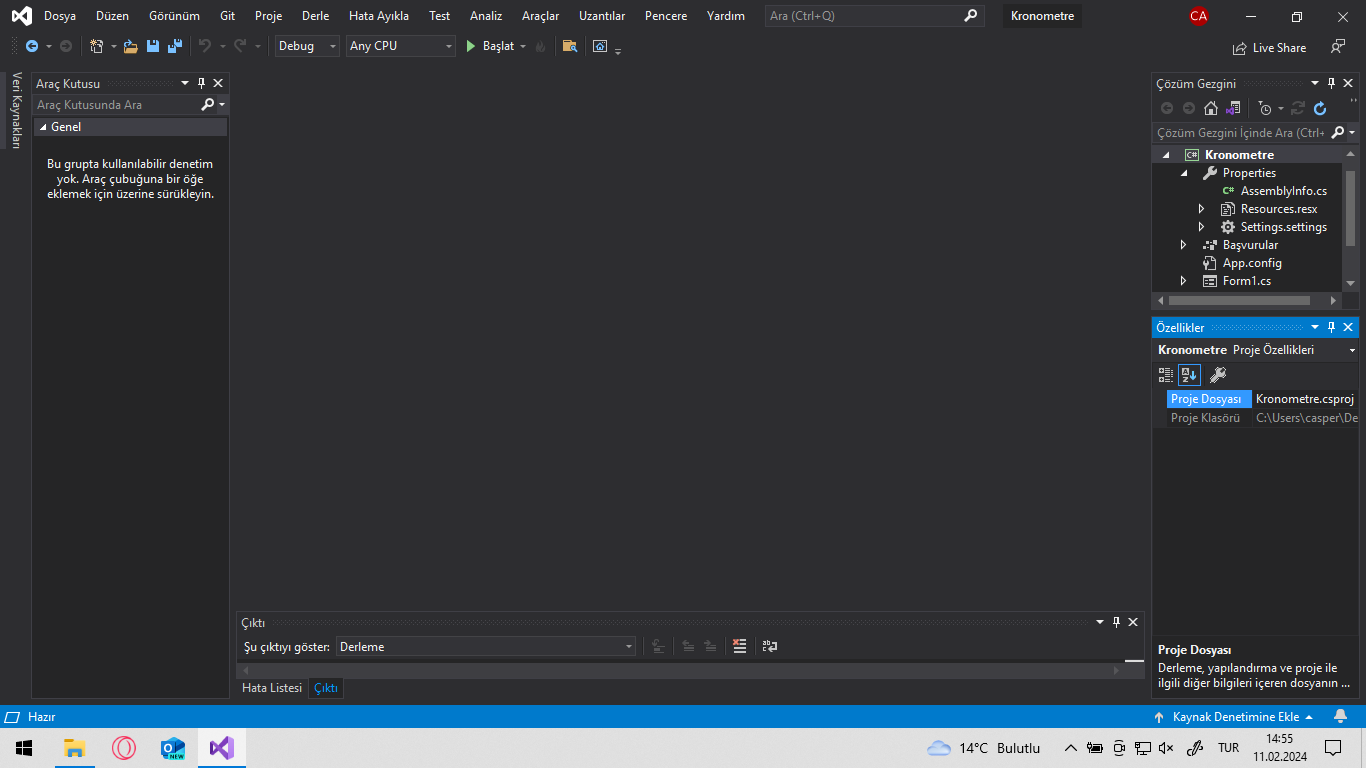Open the Kronometre Proje Özellikleri object dropdown
Screen dimensions: 1366x768
1352,350
